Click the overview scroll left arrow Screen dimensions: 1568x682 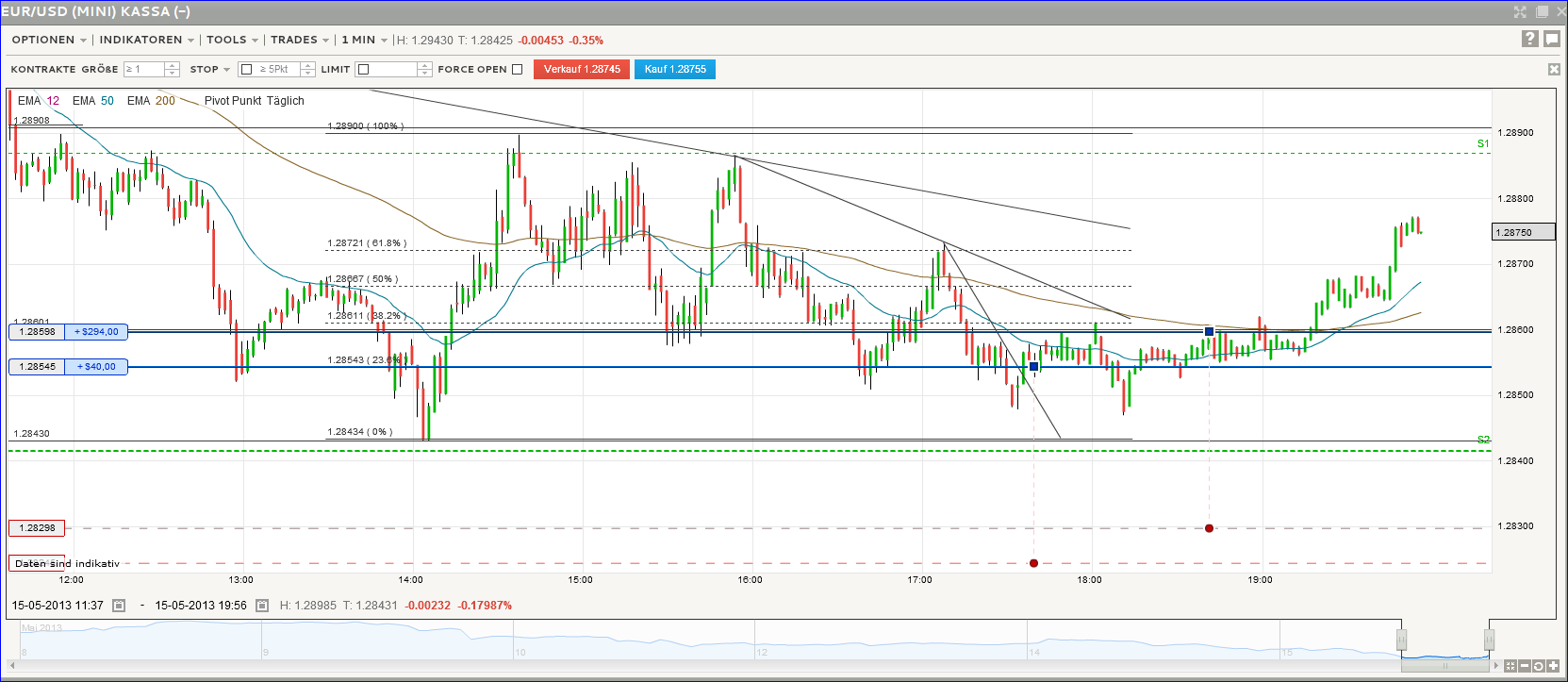[12, 666]
